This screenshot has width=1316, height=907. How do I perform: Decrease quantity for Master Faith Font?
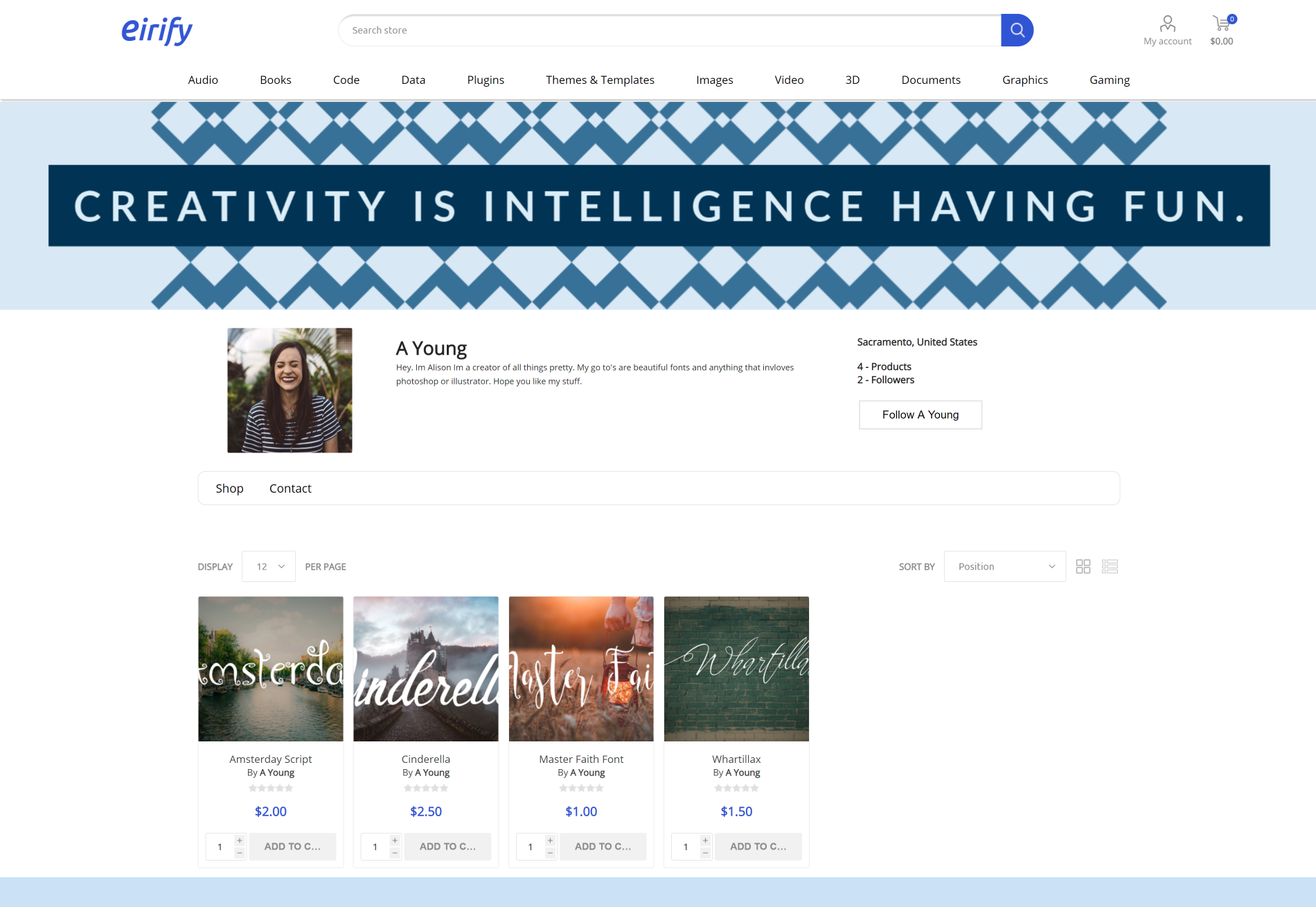pyautogui.click(x=550, y=853)
